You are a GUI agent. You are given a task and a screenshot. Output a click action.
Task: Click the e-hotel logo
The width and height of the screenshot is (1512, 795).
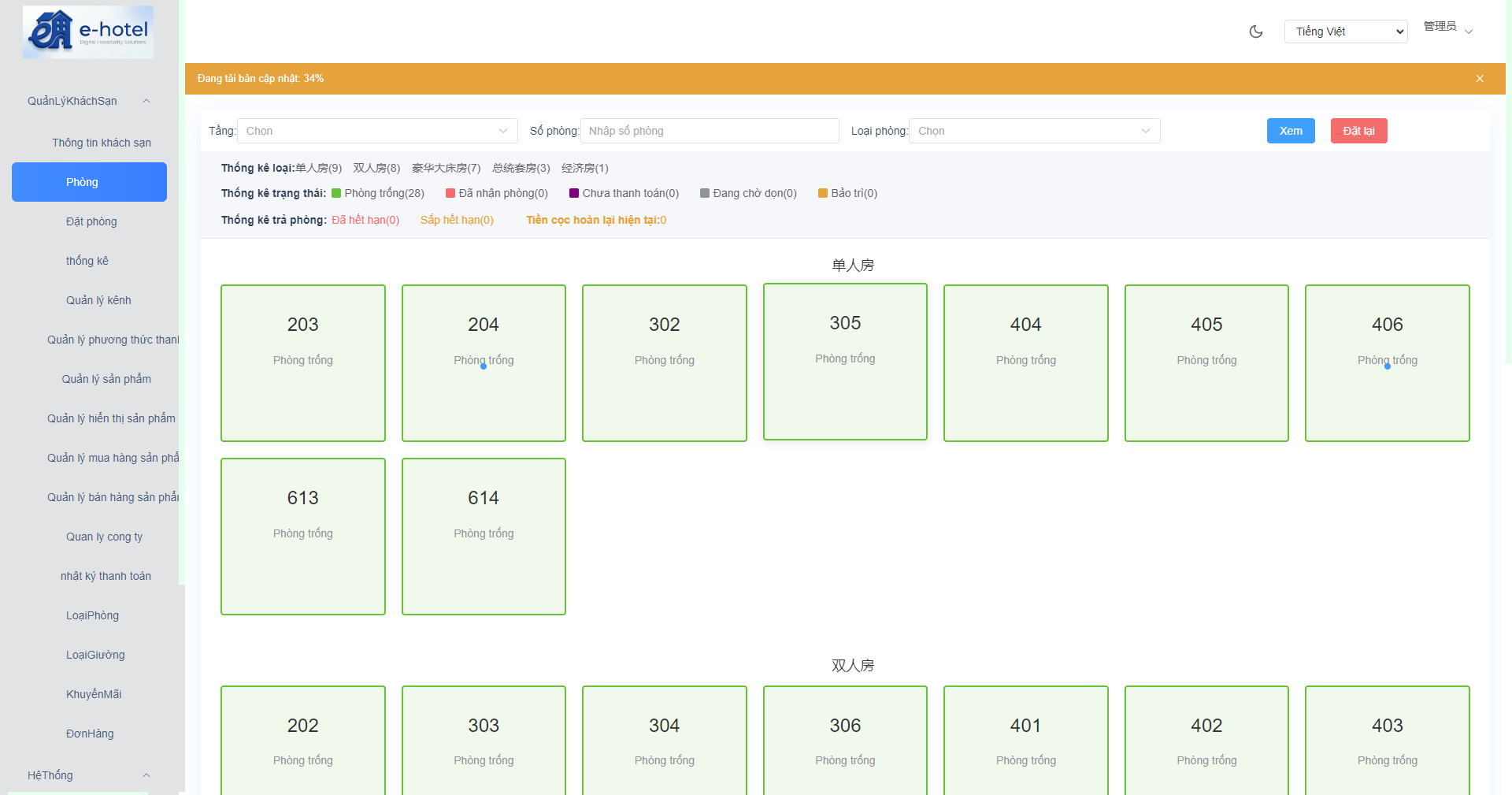coord(88,32)
